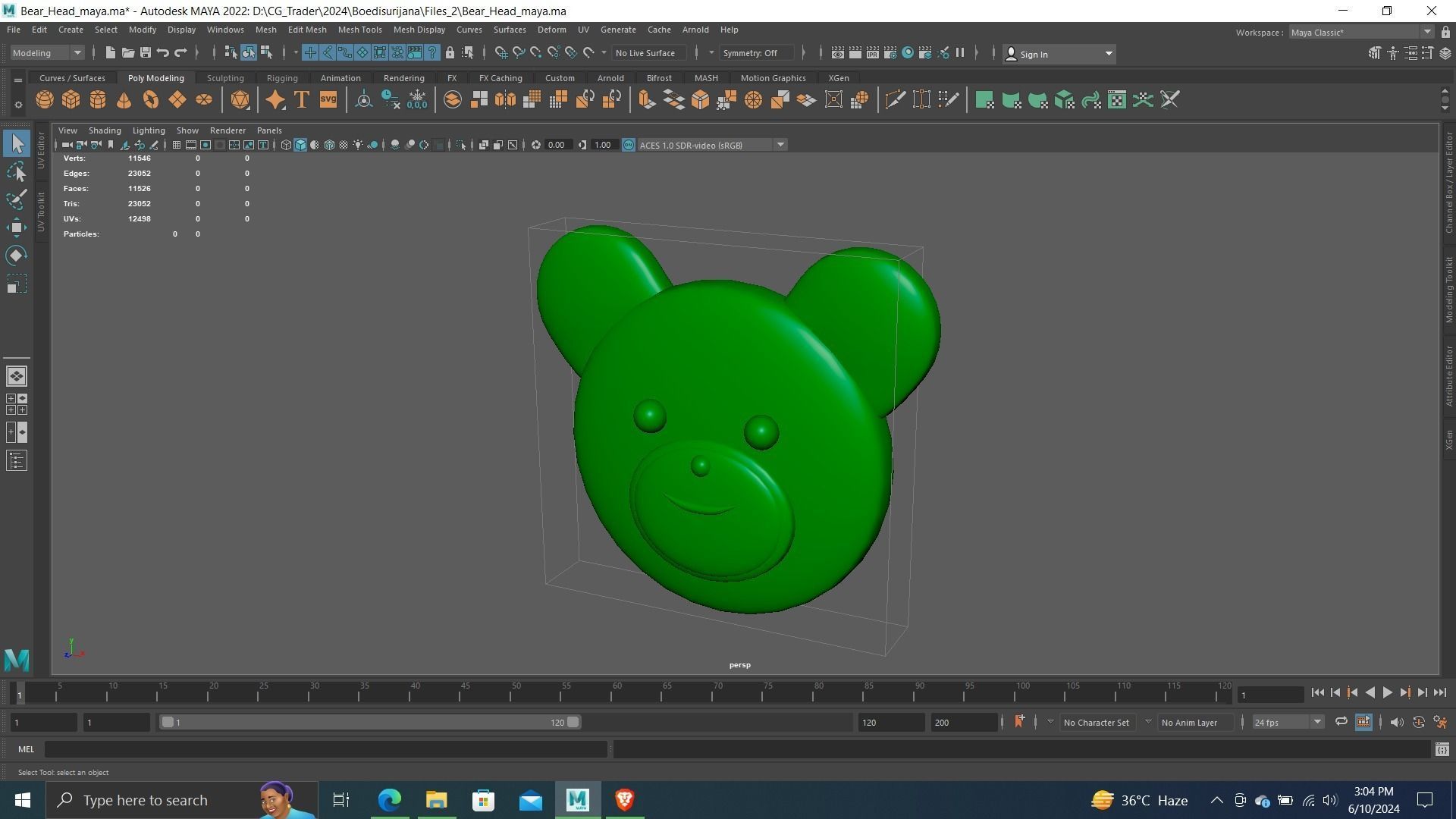Create a polygon sphere from the shelf
1456x819 pixels.
point(45,100)
